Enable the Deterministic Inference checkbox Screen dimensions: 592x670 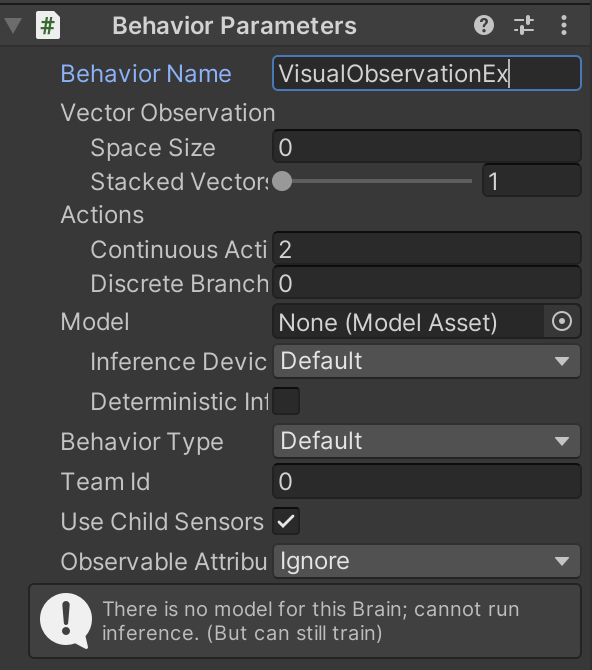pyautogui.click(x=286, y=401)
